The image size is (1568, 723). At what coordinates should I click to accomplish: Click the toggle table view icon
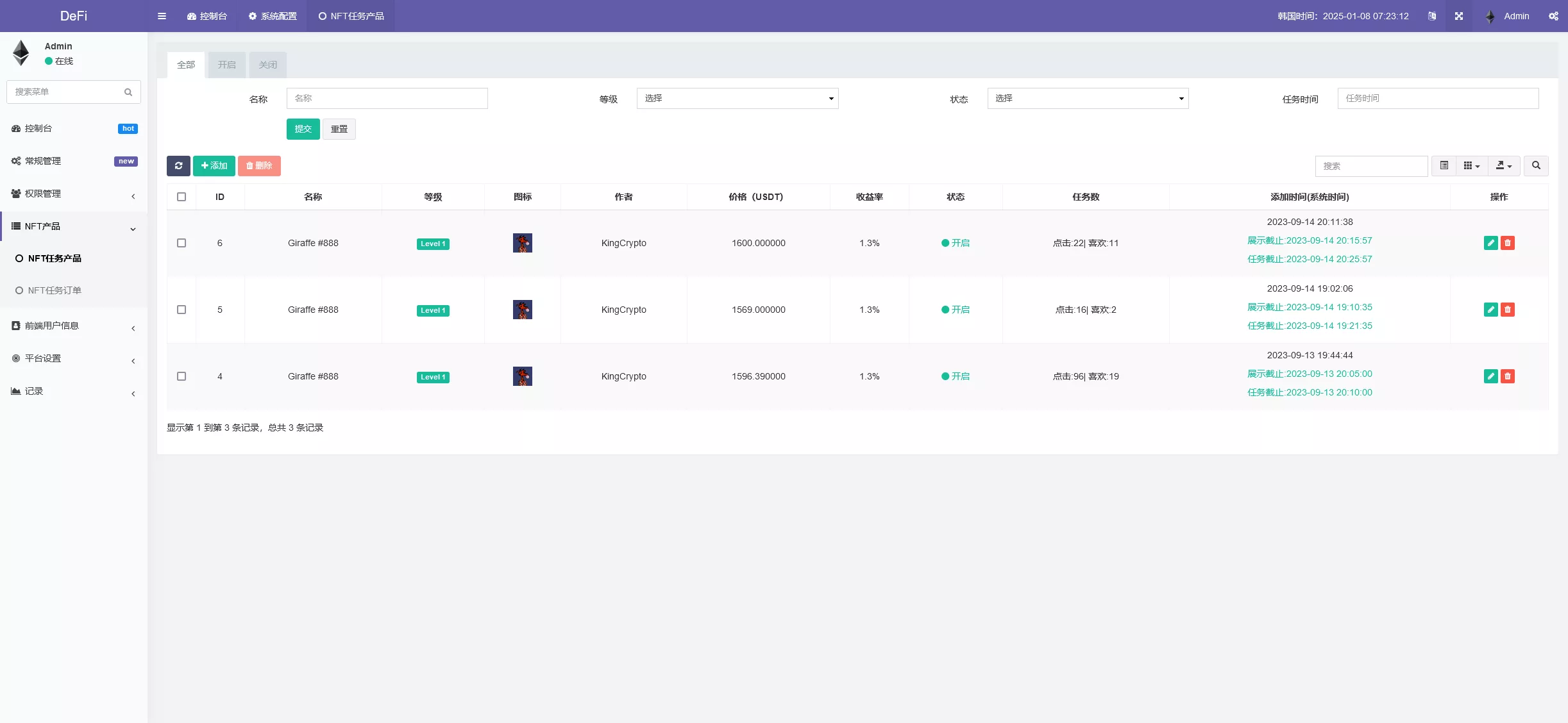(x=1444, y=165)
